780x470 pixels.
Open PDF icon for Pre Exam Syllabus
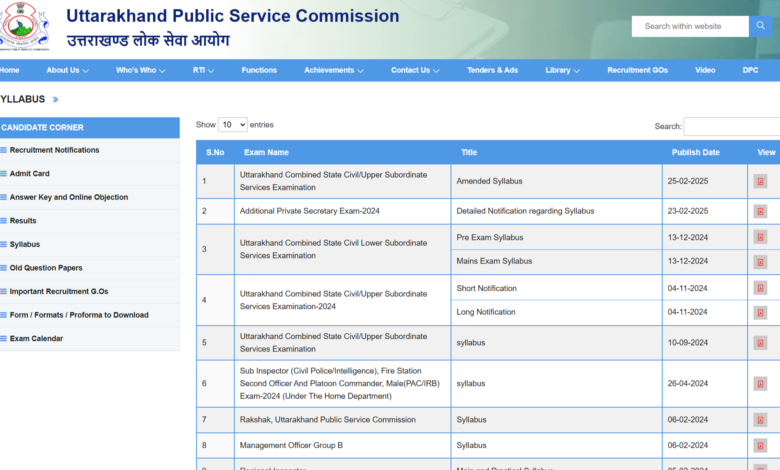[760, 238]
